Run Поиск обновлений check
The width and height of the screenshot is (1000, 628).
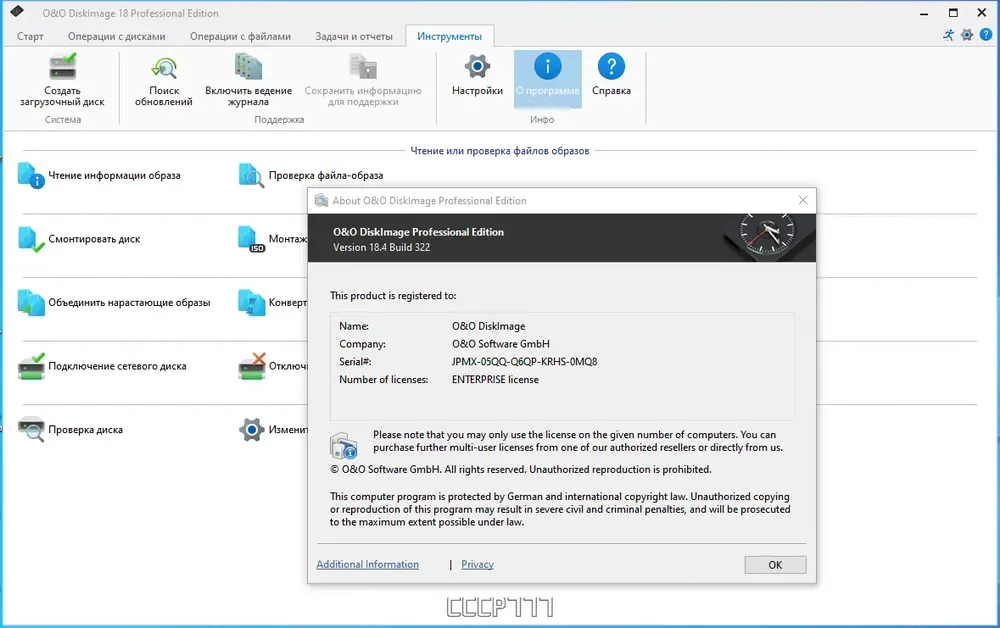click(x=164, y=80)
